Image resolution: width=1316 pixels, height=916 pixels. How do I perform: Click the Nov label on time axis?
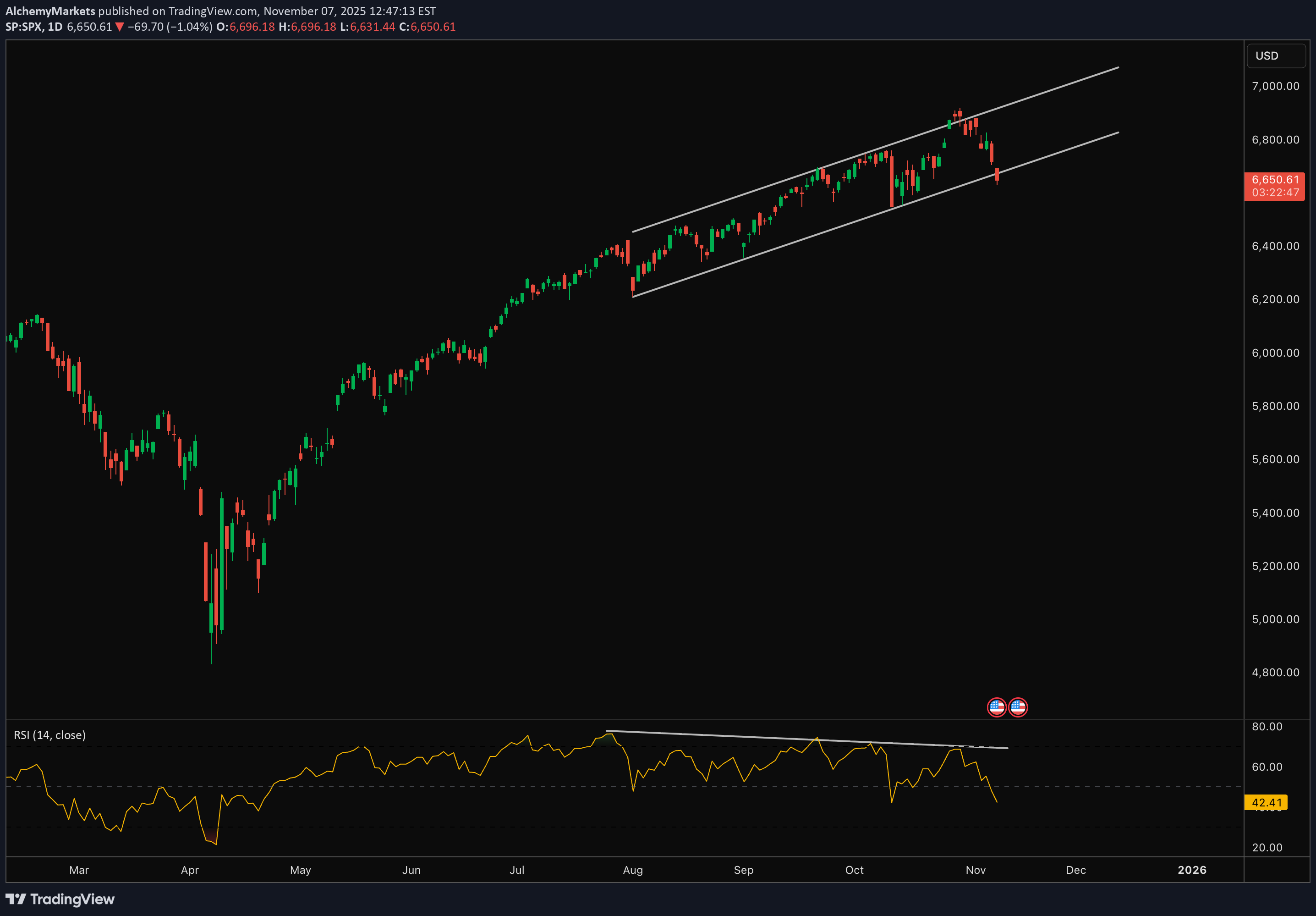[975, 870]
